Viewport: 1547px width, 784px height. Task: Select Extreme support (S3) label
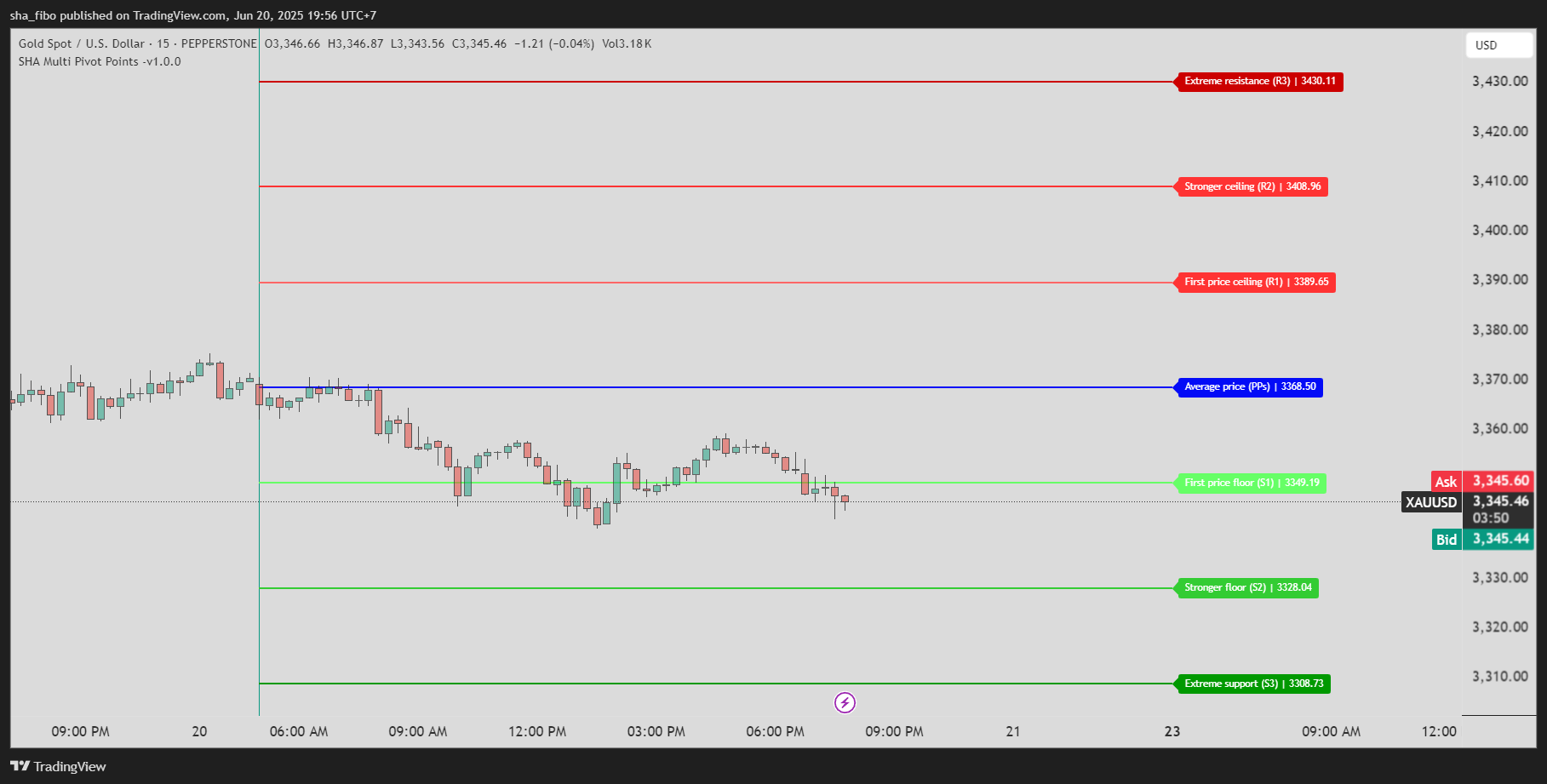click(x=1253, y=684)
